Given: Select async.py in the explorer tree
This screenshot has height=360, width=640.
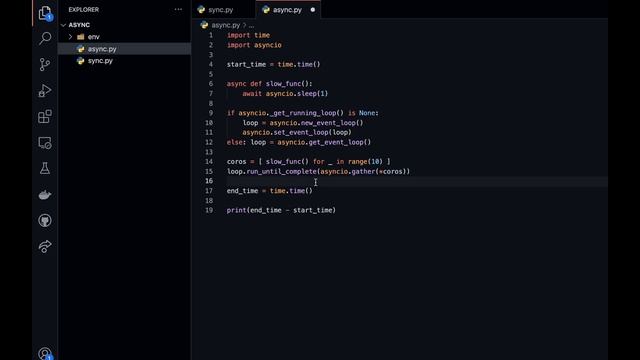Looking at the screenshot, I should [124, 49].
